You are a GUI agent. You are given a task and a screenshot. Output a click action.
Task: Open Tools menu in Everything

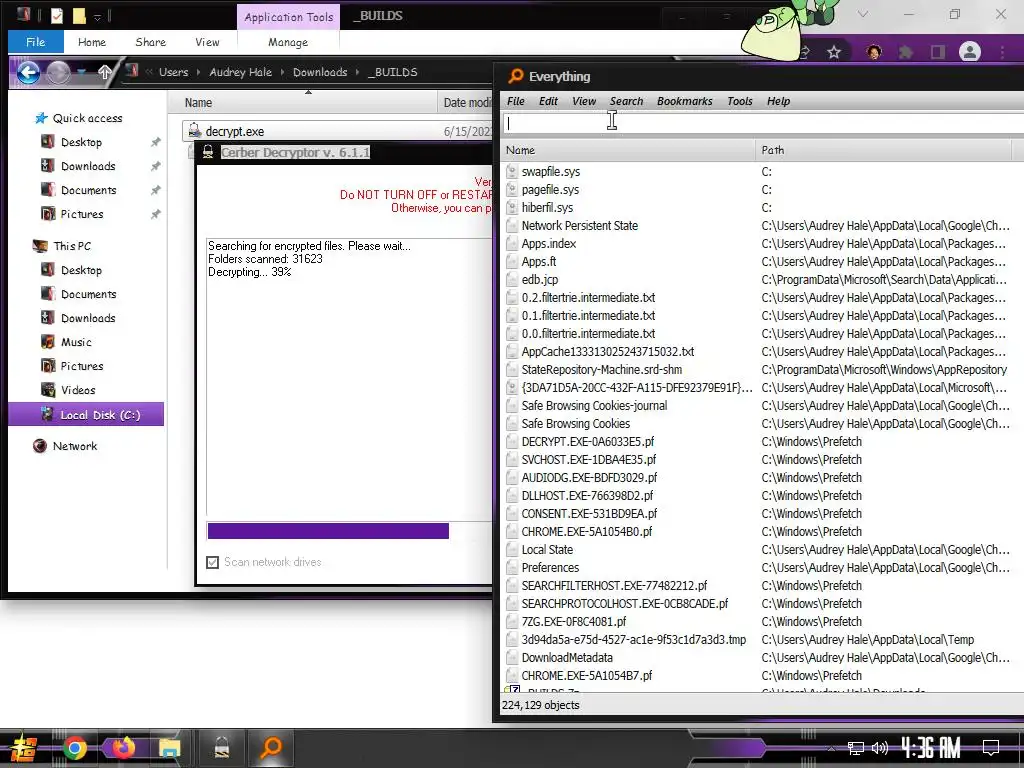click(x=739, y=101)
